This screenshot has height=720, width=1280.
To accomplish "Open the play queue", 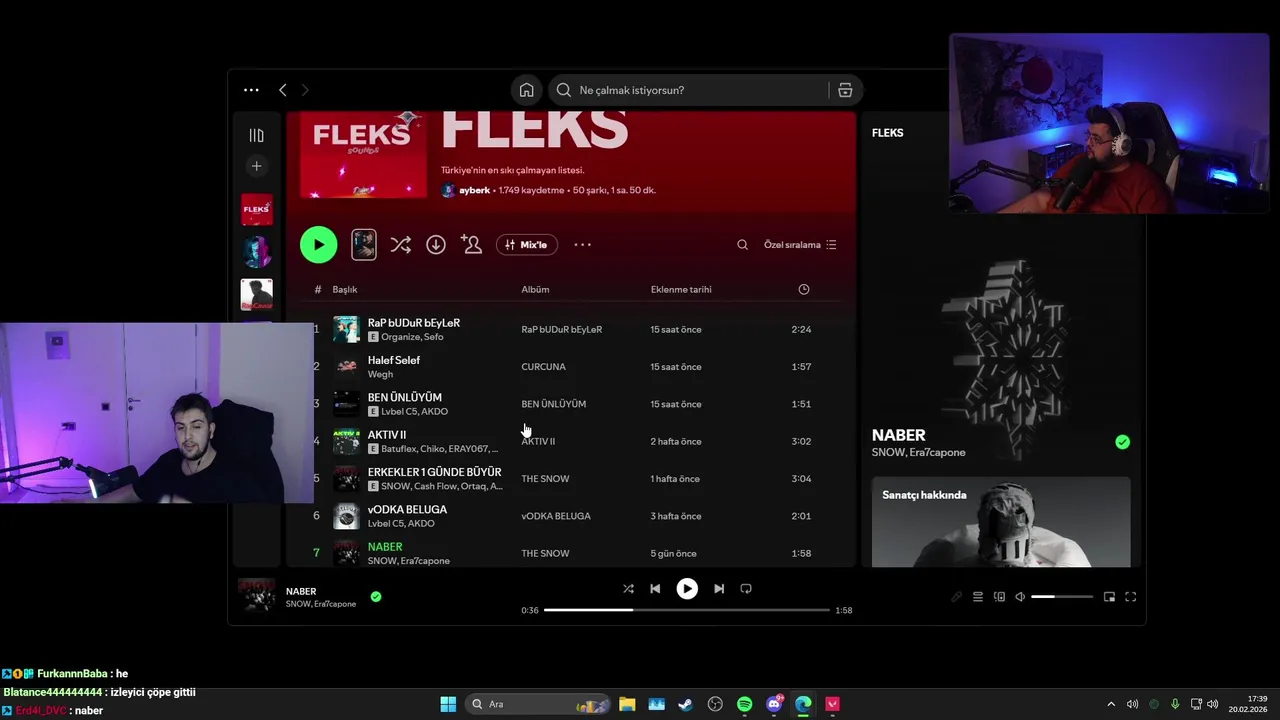I will coord(978,597).
